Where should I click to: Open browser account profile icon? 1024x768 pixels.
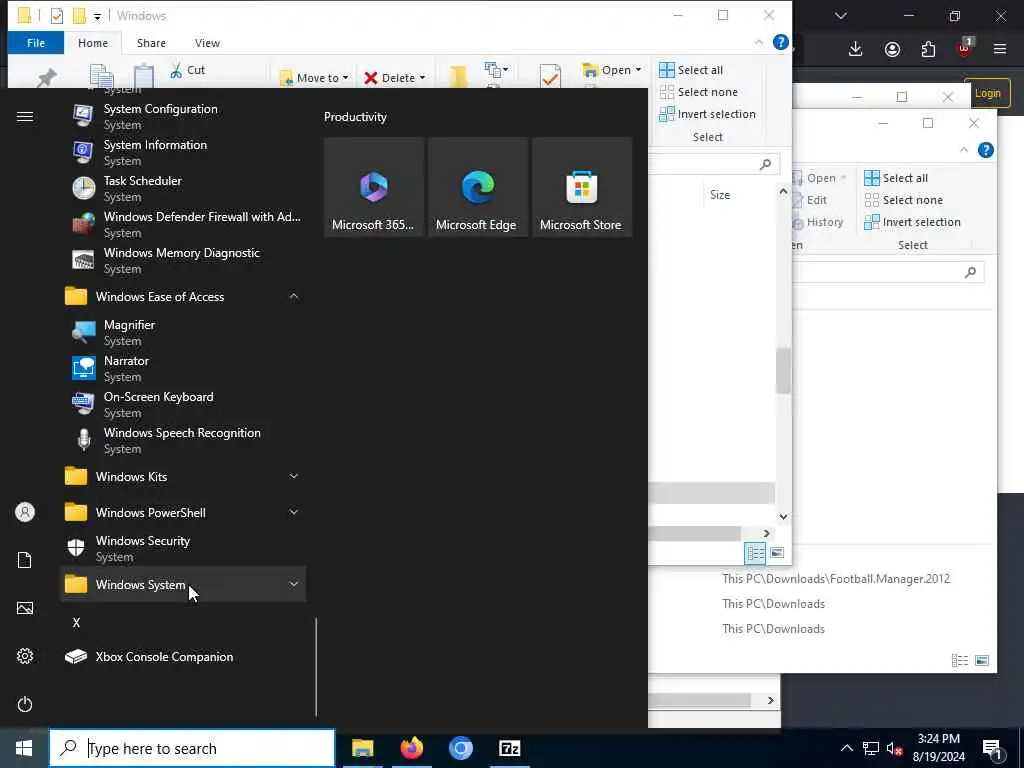click(x=892, y=49)
